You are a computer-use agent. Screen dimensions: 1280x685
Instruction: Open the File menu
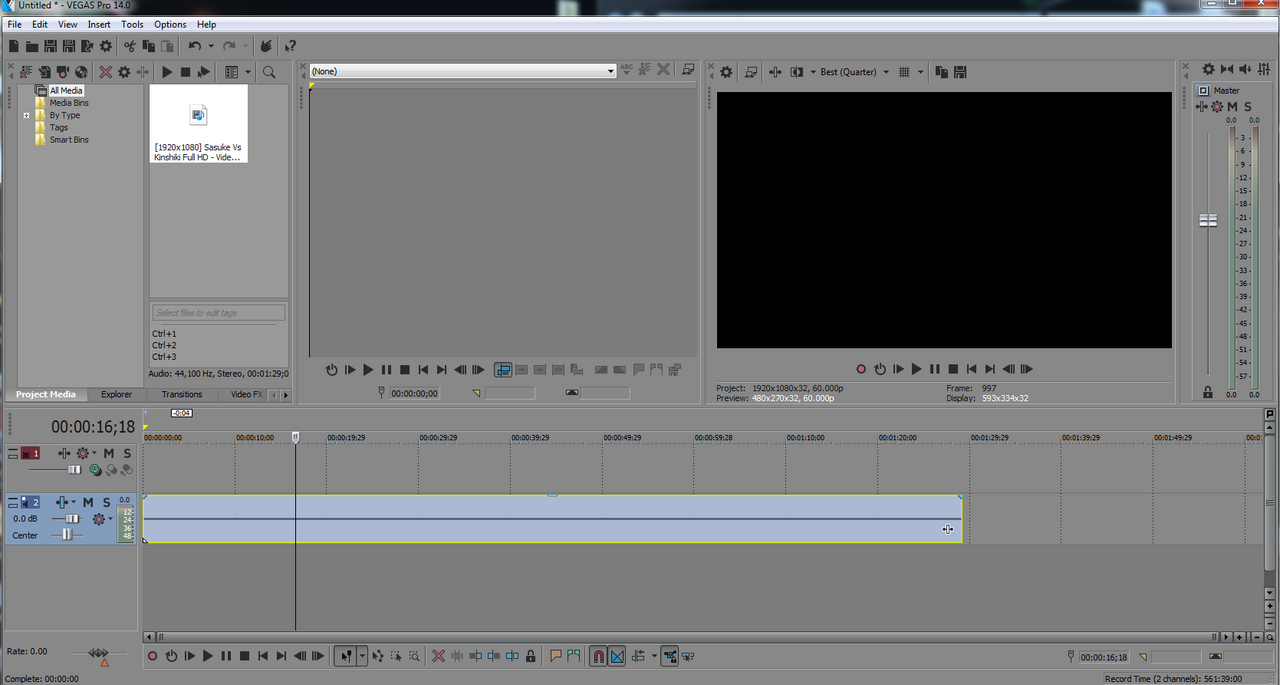coord(14,24)
